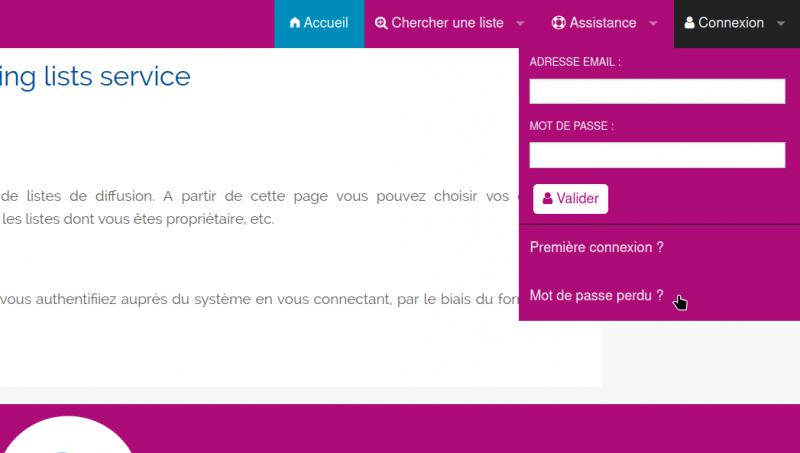
Task: Click the magnifier icon for Chercher une liste
Action: click(381, 23)
